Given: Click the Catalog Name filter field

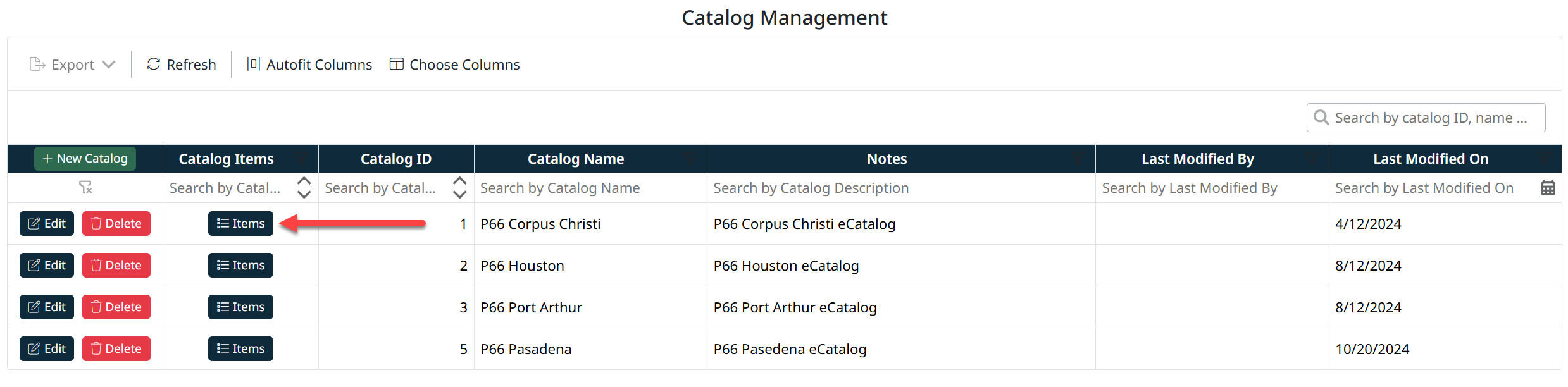Looking at the screenshot, I should click(x=588, y=188).
